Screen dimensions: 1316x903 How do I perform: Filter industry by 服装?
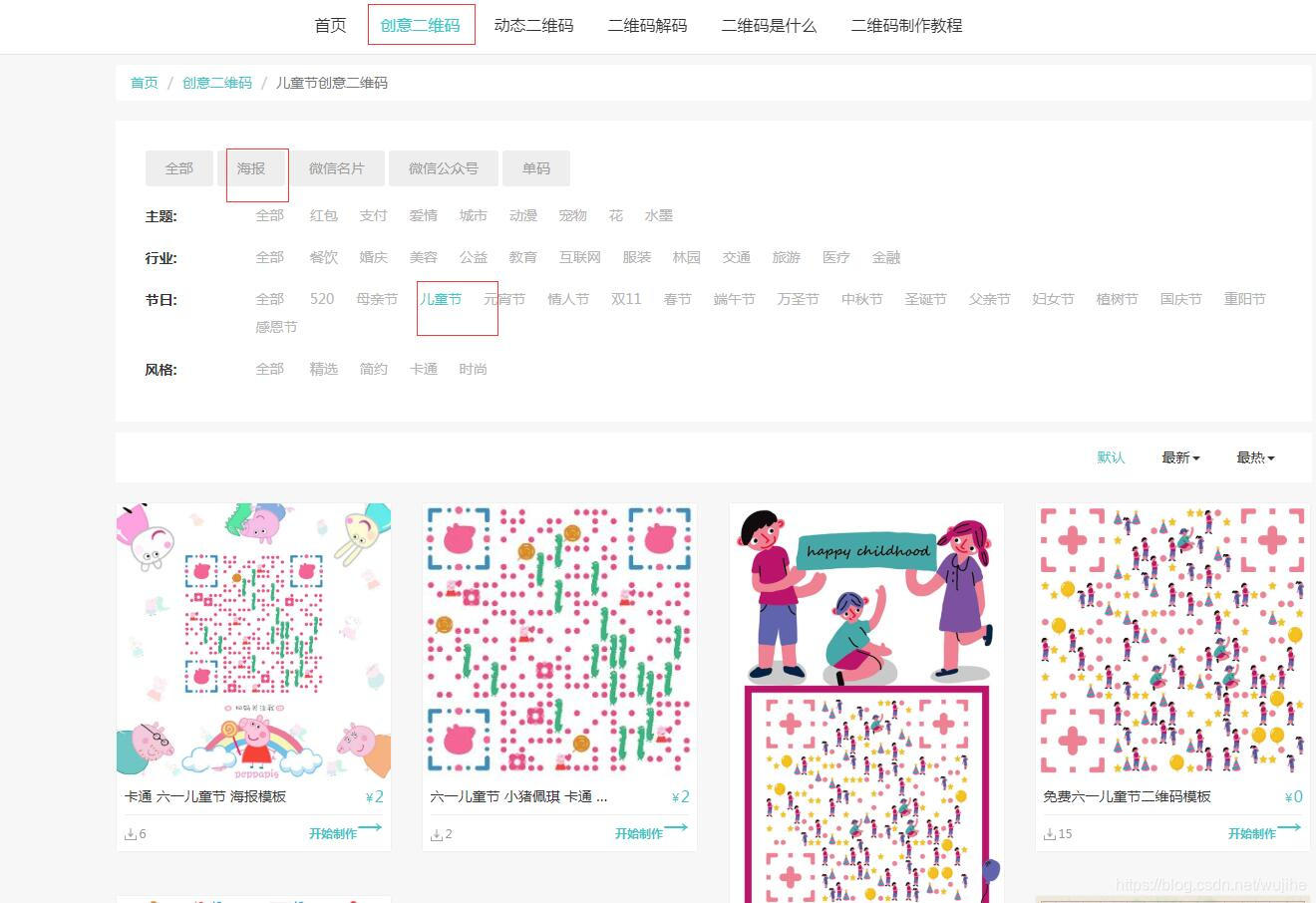coord(637,257)
